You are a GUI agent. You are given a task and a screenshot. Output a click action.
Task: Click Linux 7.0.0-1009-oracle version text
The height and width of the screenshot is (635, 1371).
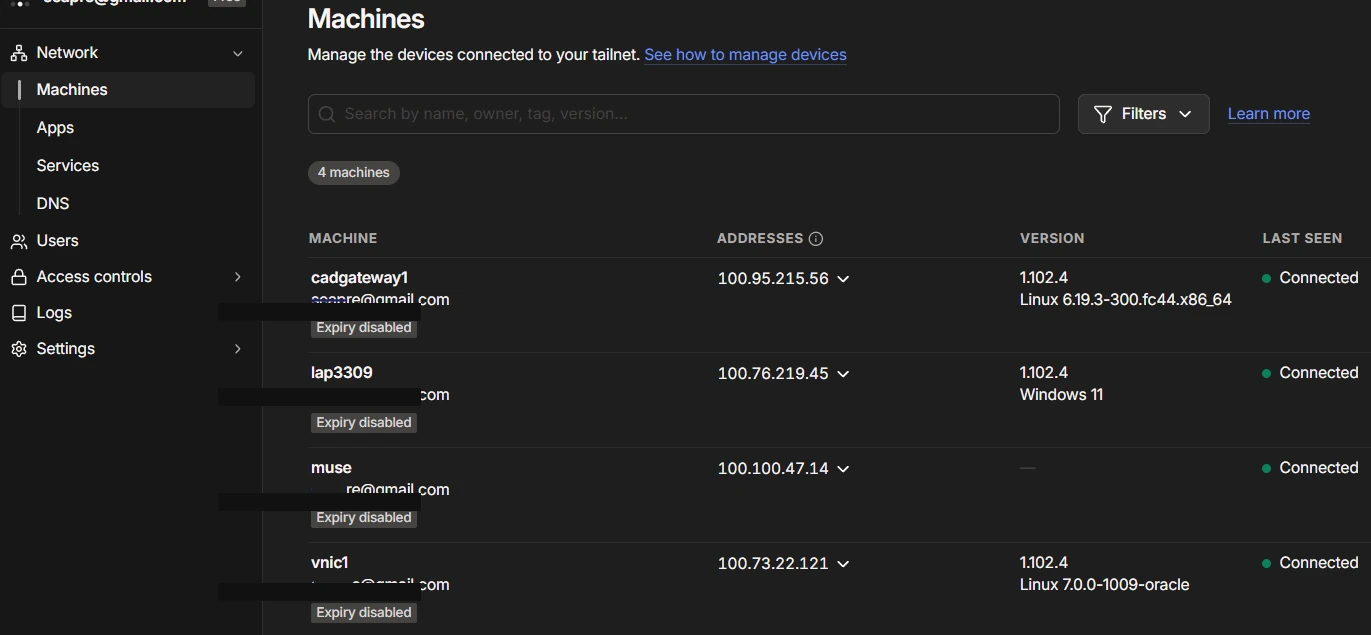pos(1104,585)
